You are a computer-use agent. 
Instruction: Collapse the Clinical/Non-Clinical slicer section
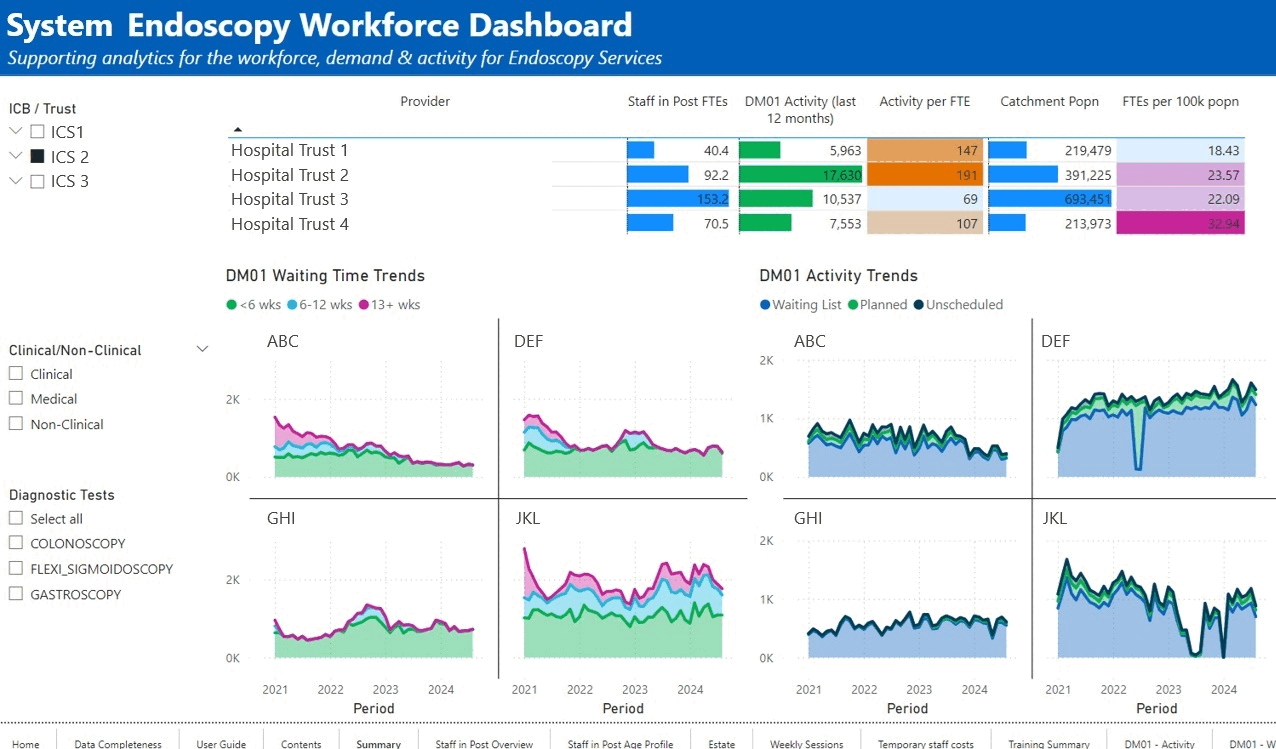[x=202, y=349]
